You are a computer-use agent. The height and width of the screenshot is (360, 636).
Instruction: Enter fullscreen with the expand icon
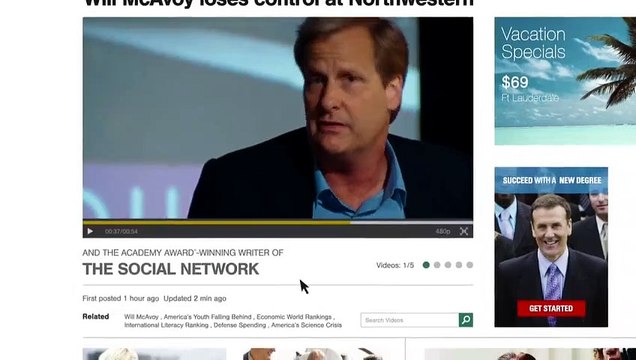pos(464,231)
